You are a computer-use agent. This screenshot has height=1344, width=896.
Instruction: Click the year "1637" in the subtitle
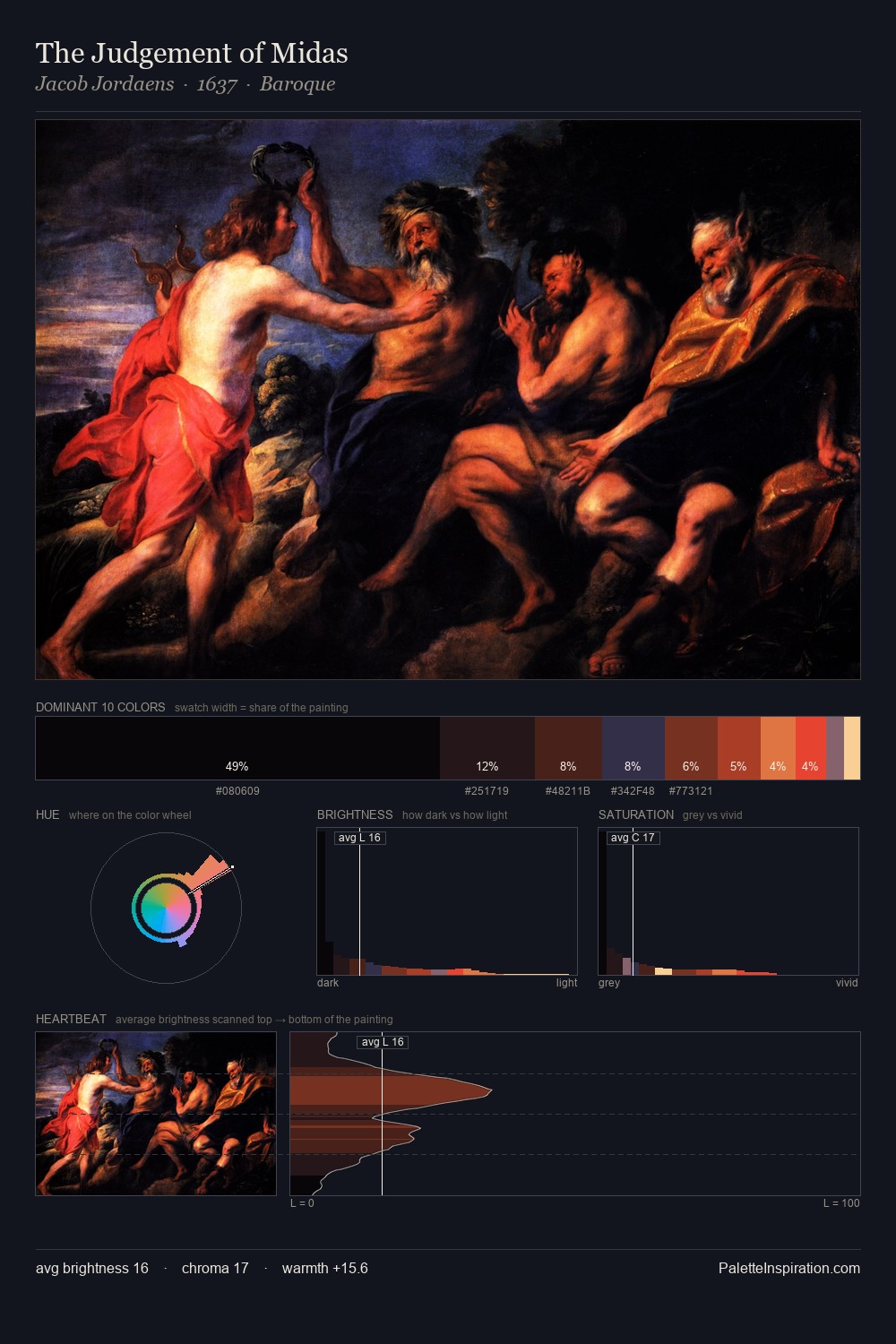click(217, 85)
